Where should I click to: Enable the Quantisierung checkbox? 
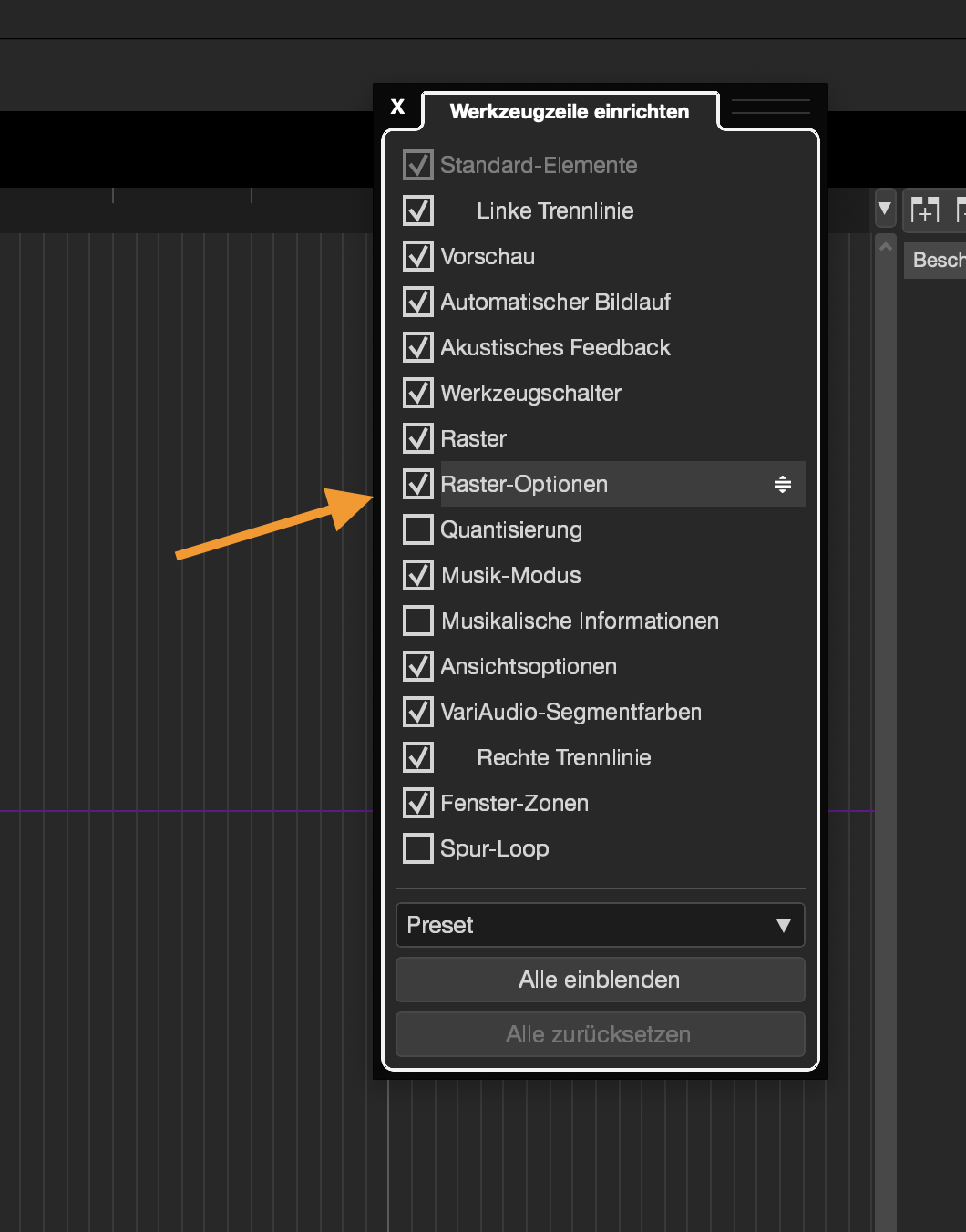[418, 529]
